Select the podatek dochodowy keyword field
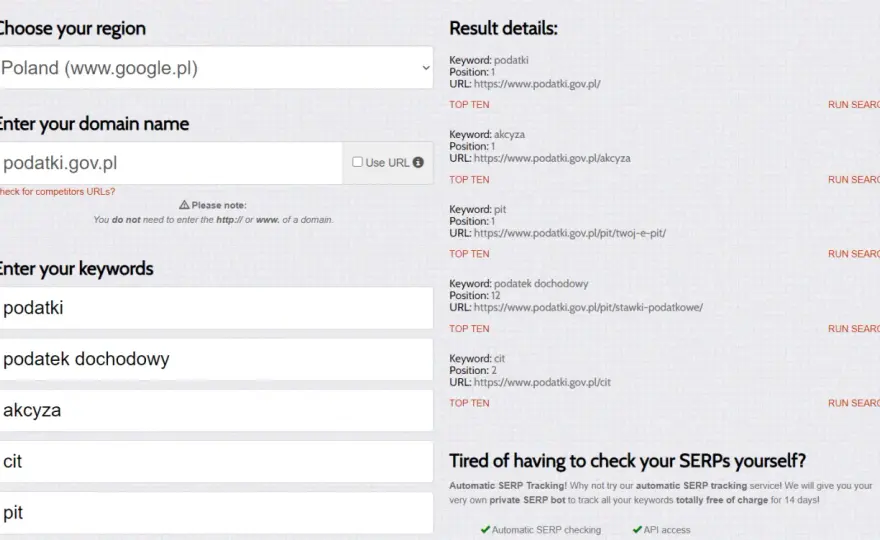The image size is (880, 540). [x=216, y=359]
